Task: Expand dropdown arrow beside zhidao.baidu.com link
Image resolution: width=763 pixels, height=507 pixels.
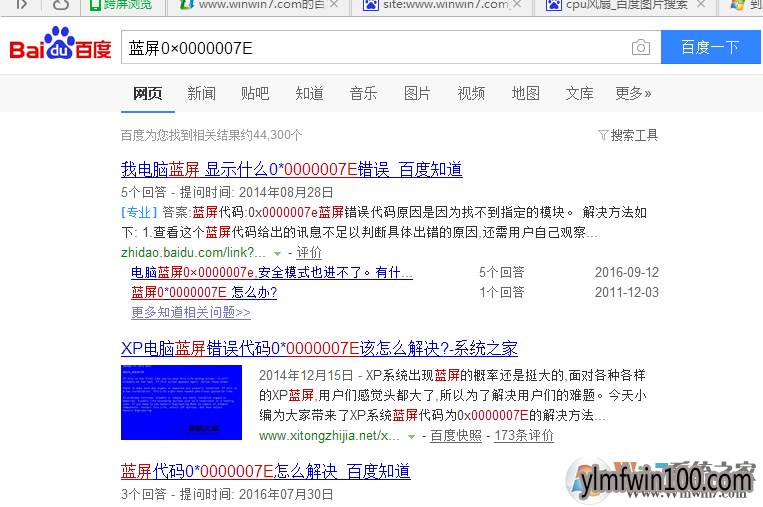Action: pos(277,254)
